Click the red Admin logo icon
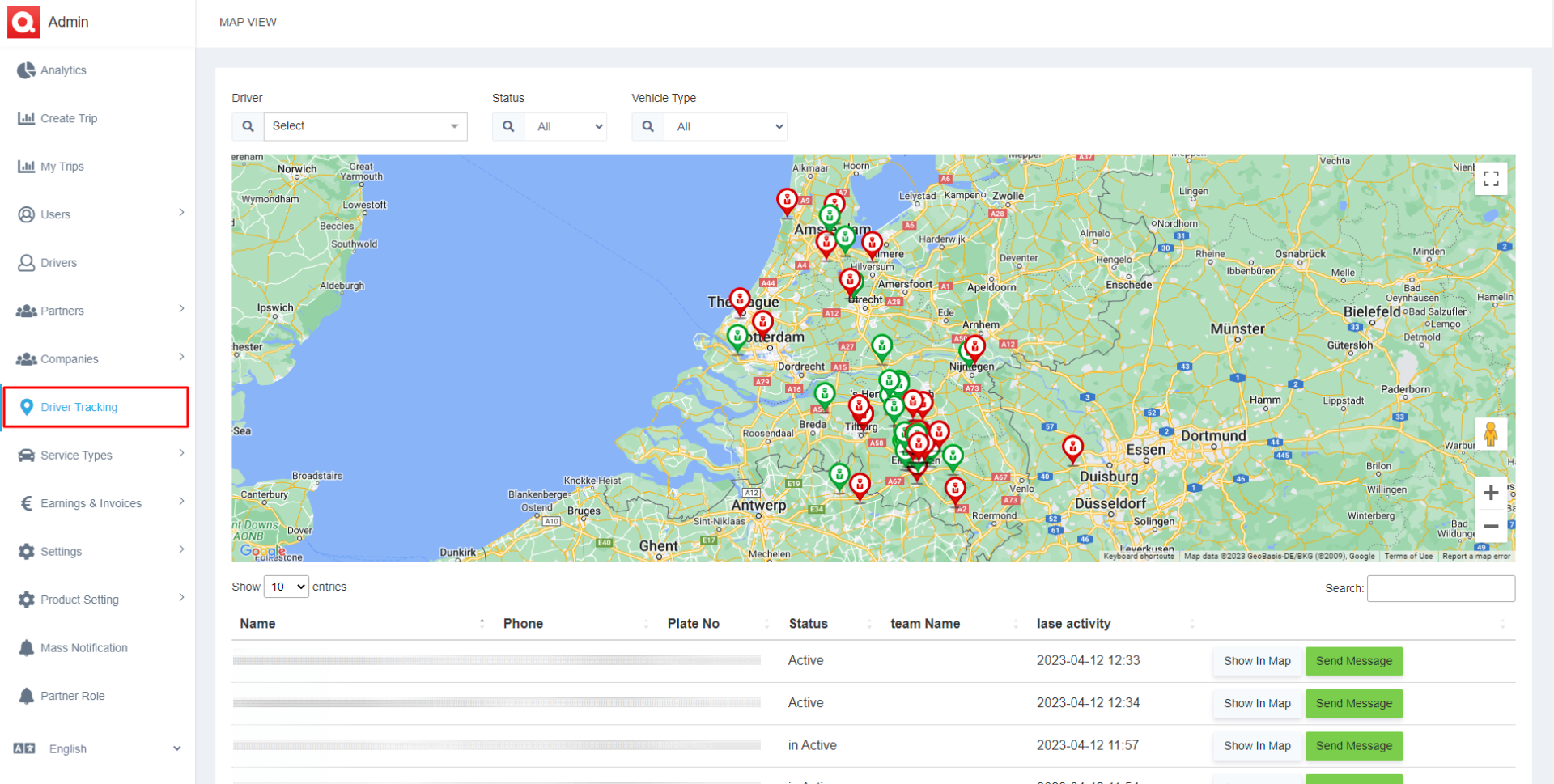 pos(23,22)
